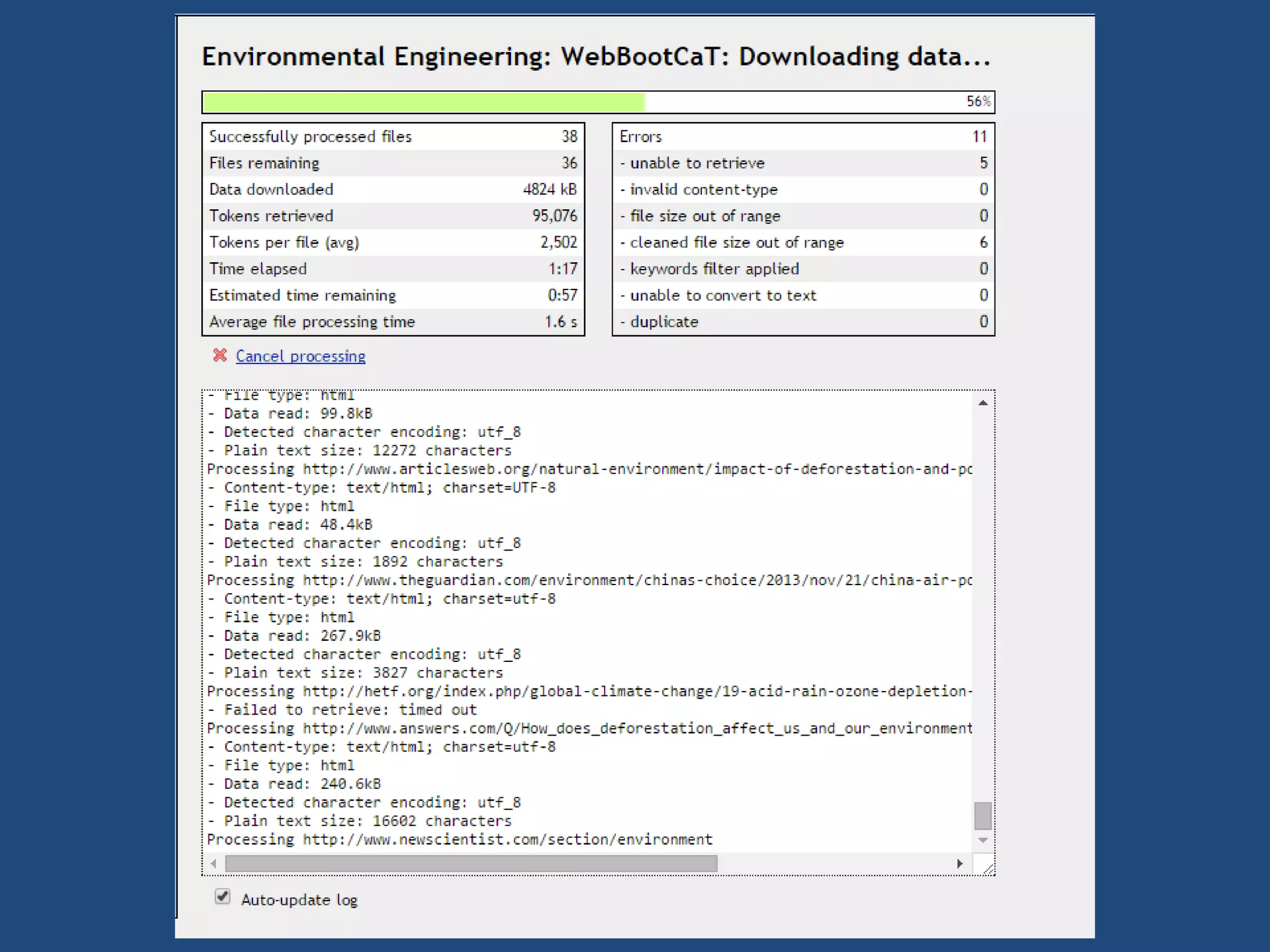Click the log scroll left arrow
1270x952 pixels.
click(214, 863)
